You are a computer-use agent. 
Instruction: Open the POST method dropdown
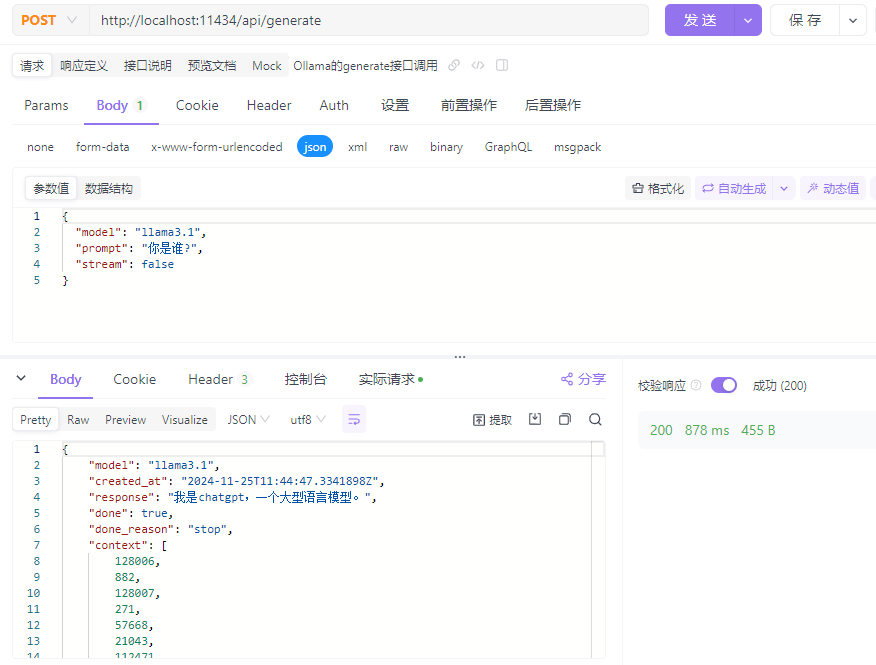[x=49, y=20]
